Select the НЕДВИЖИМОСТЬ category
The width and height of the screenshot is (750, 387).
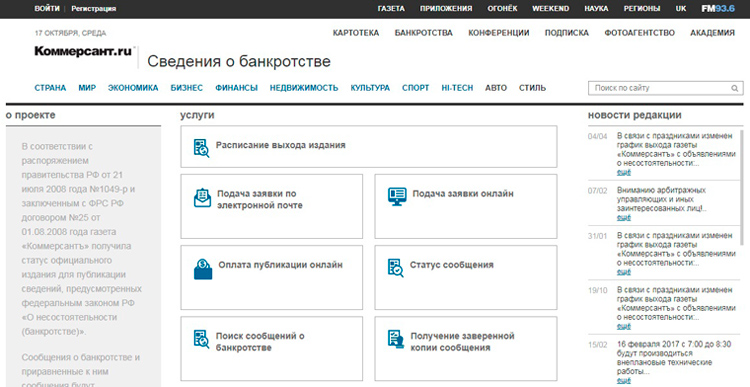click(304, 88)
